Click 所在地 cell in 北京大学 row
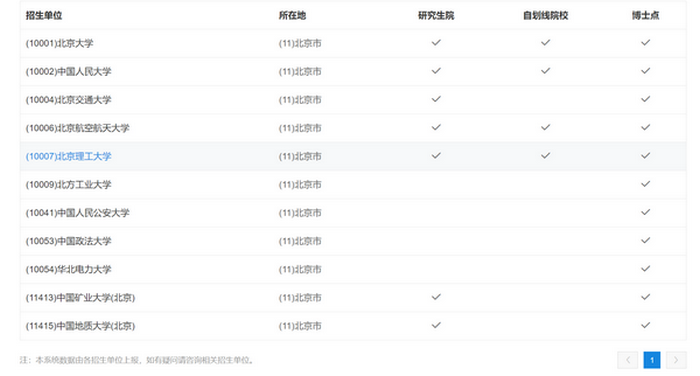This screenshot has height=376, width=700. click(x=300, y=43)
